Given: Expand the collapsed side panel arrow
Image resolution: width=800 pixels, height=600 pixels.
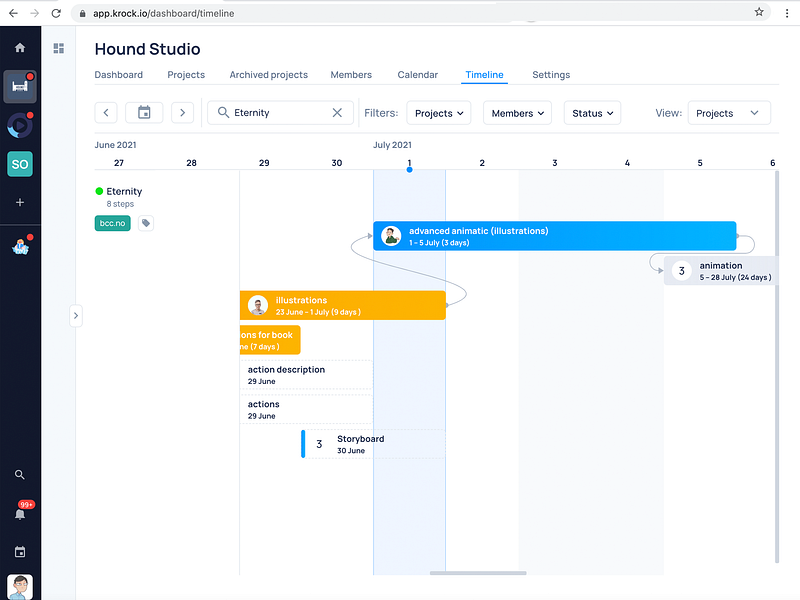Looking at the screenshot, I should [76, 316].
